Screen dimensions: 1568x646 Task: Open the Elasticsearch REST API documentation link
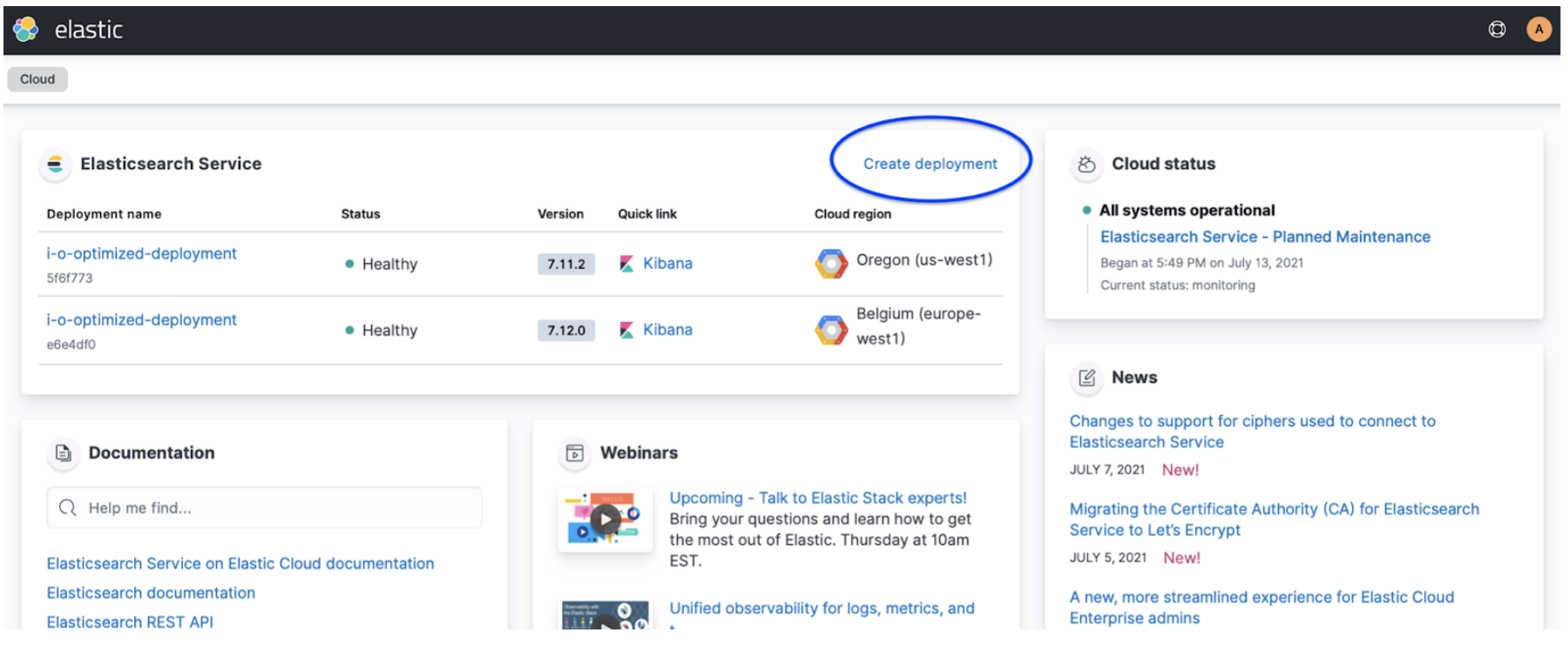130,622
